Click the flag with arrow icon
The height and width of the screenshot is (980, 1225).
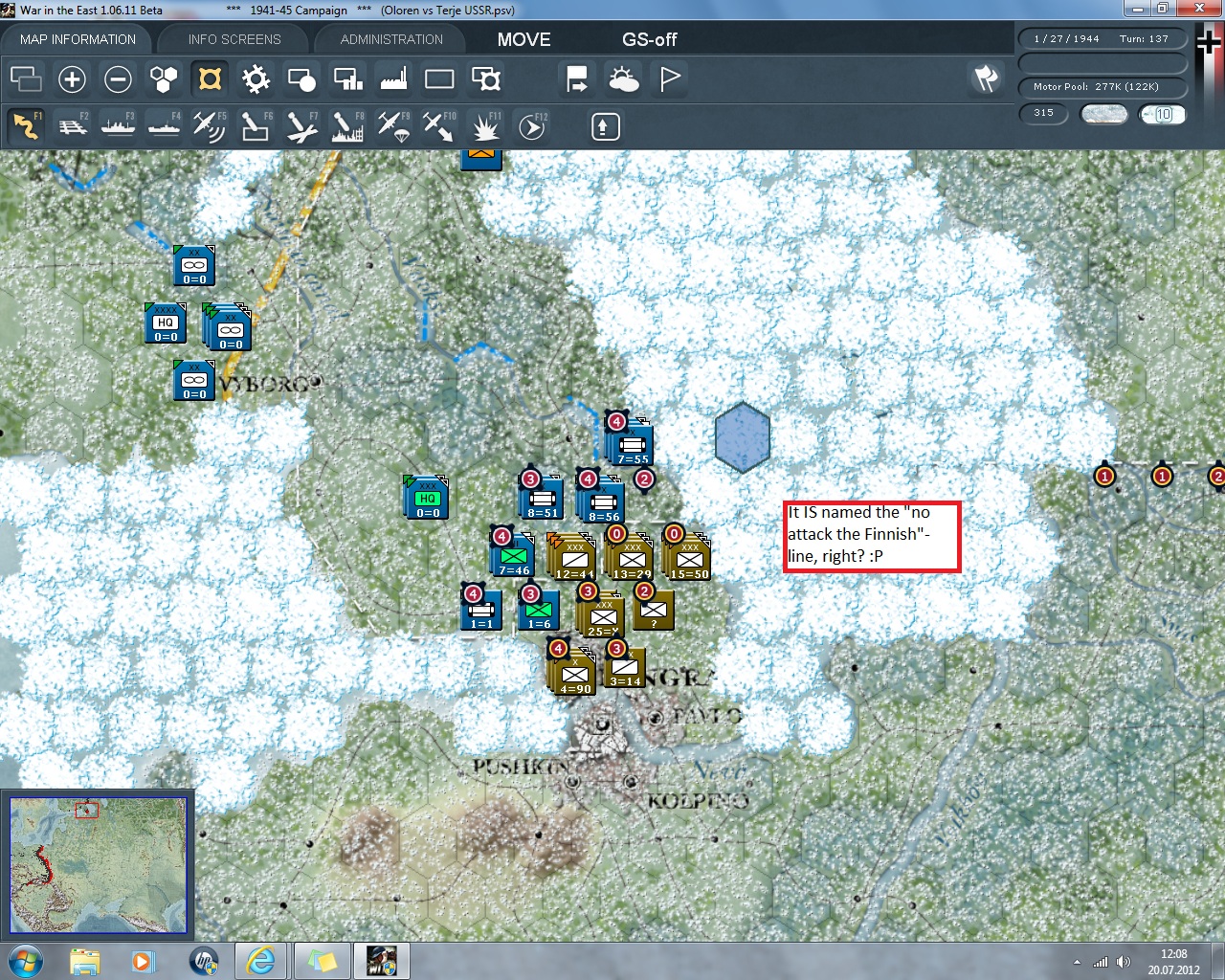577,78
